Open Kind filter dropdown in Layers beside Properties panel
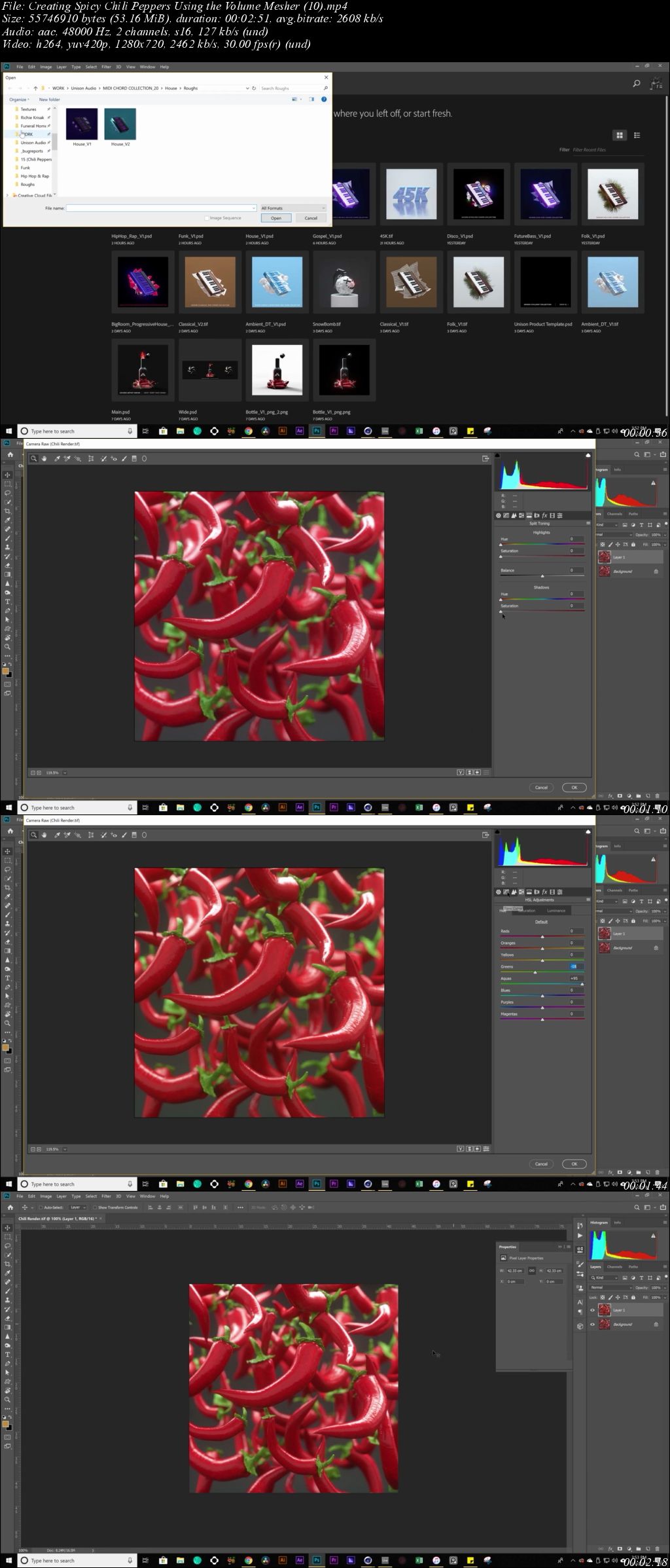The width and height of the screenshot is (670, 1568). [604, 1277]
